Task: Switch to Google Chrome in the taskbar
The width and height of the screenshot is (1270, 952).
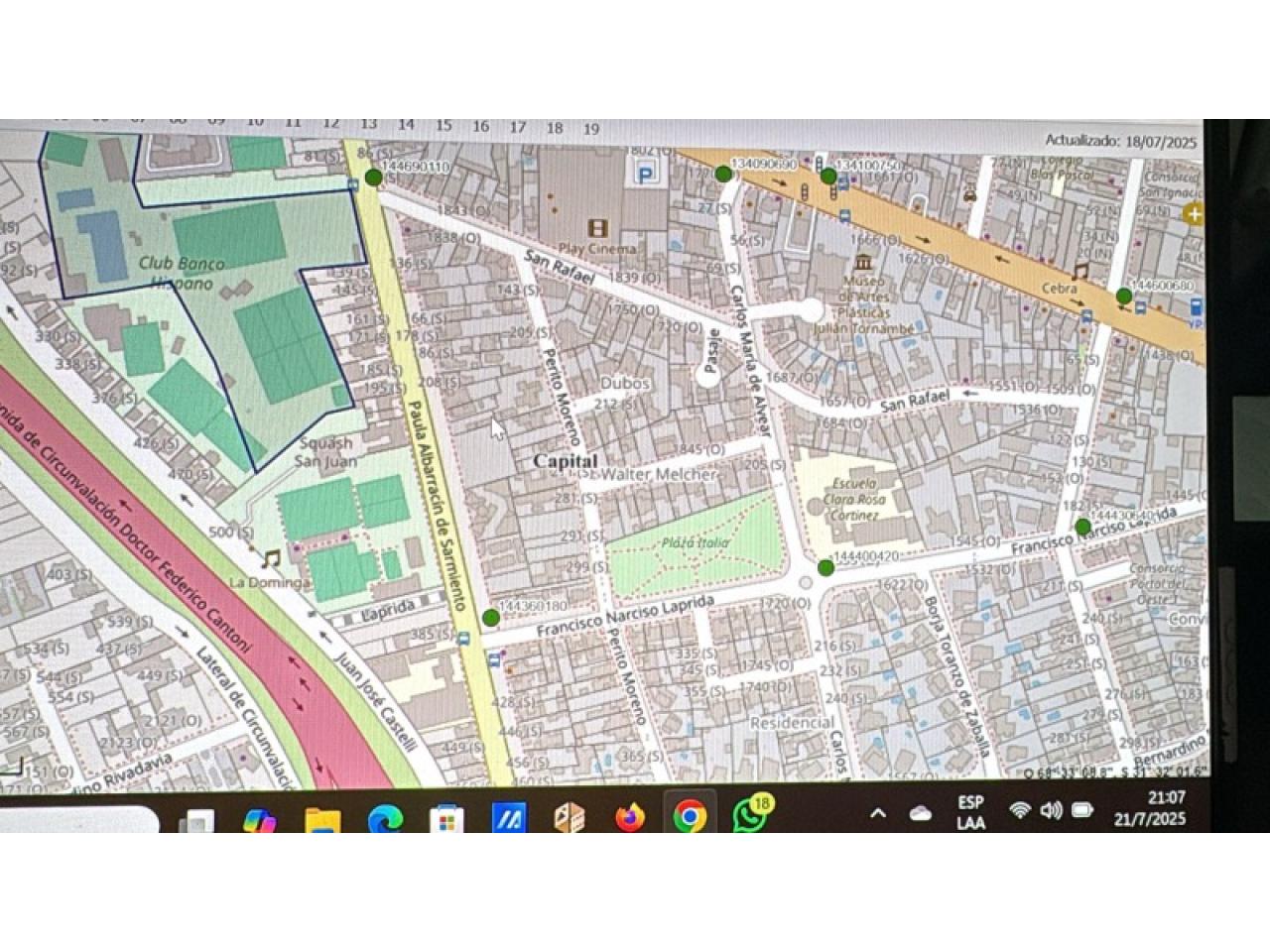Action: click(690, 817)
